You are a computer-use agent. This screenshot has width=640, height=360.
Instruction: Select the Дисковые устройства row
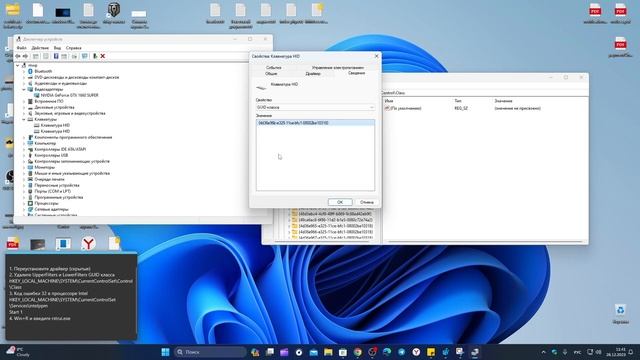pos(54,107)
